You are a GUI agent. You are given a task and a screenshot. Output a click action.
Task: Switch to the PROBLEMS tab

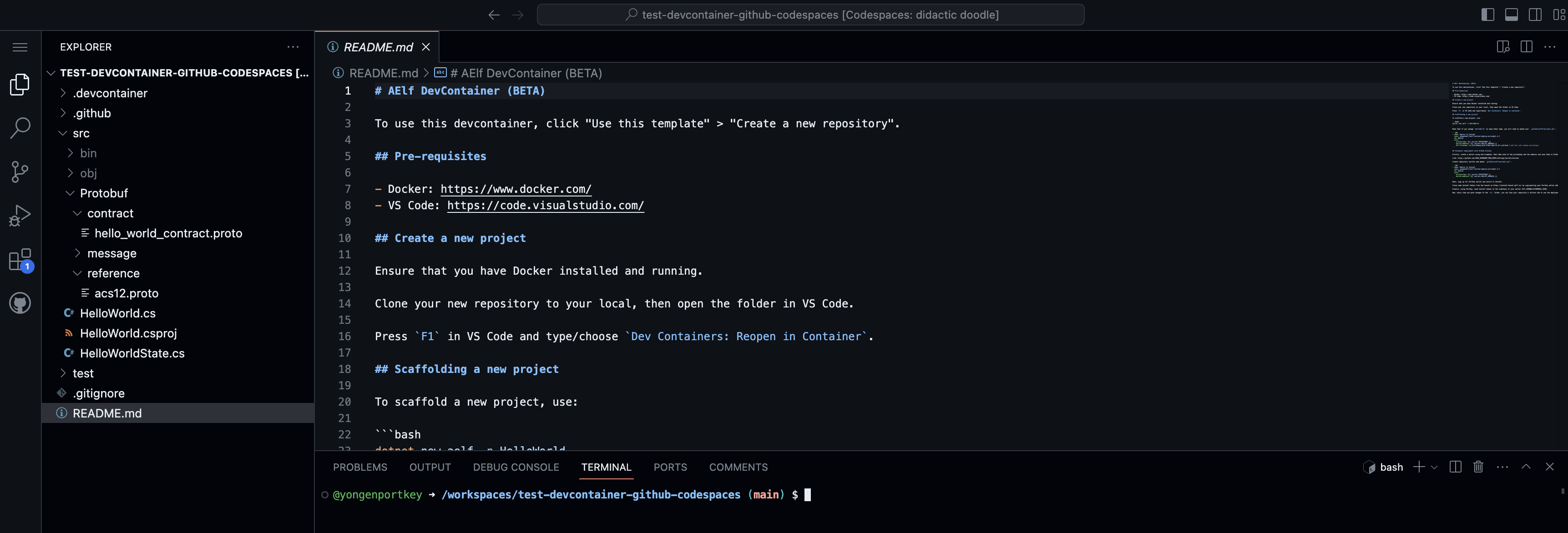pos(360,467)
